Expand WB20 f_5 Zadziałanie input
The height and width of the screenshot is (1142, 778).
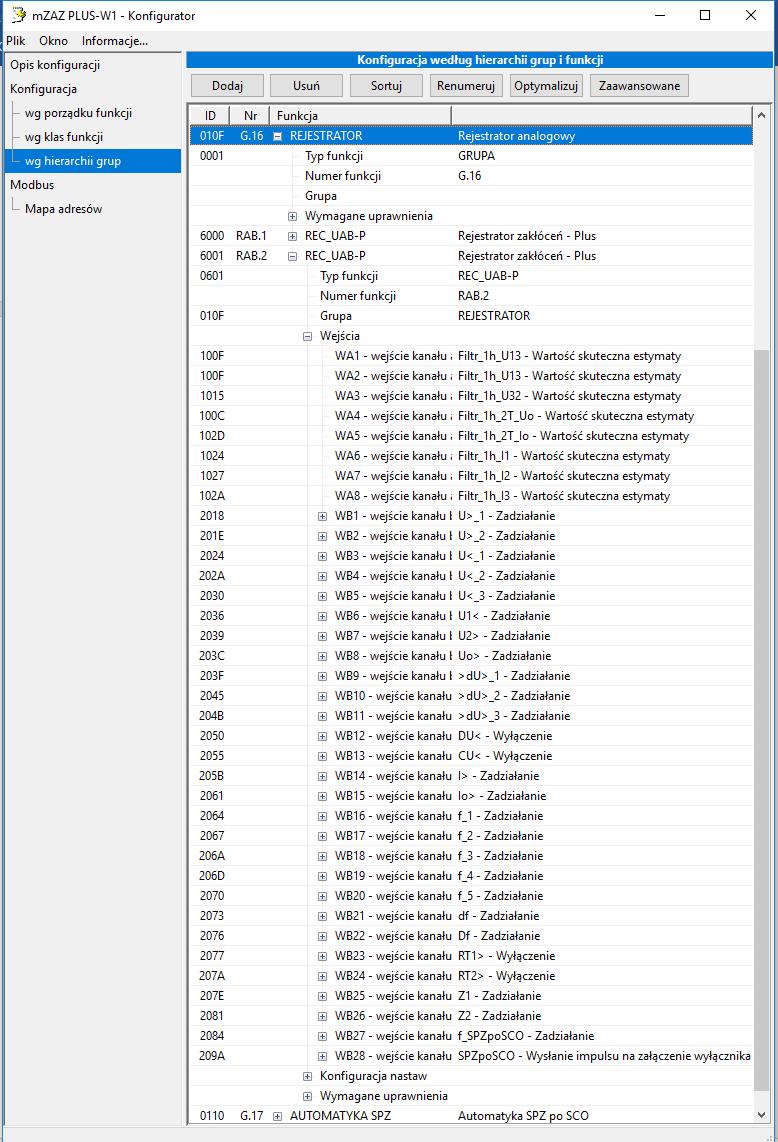click(322, 897)
